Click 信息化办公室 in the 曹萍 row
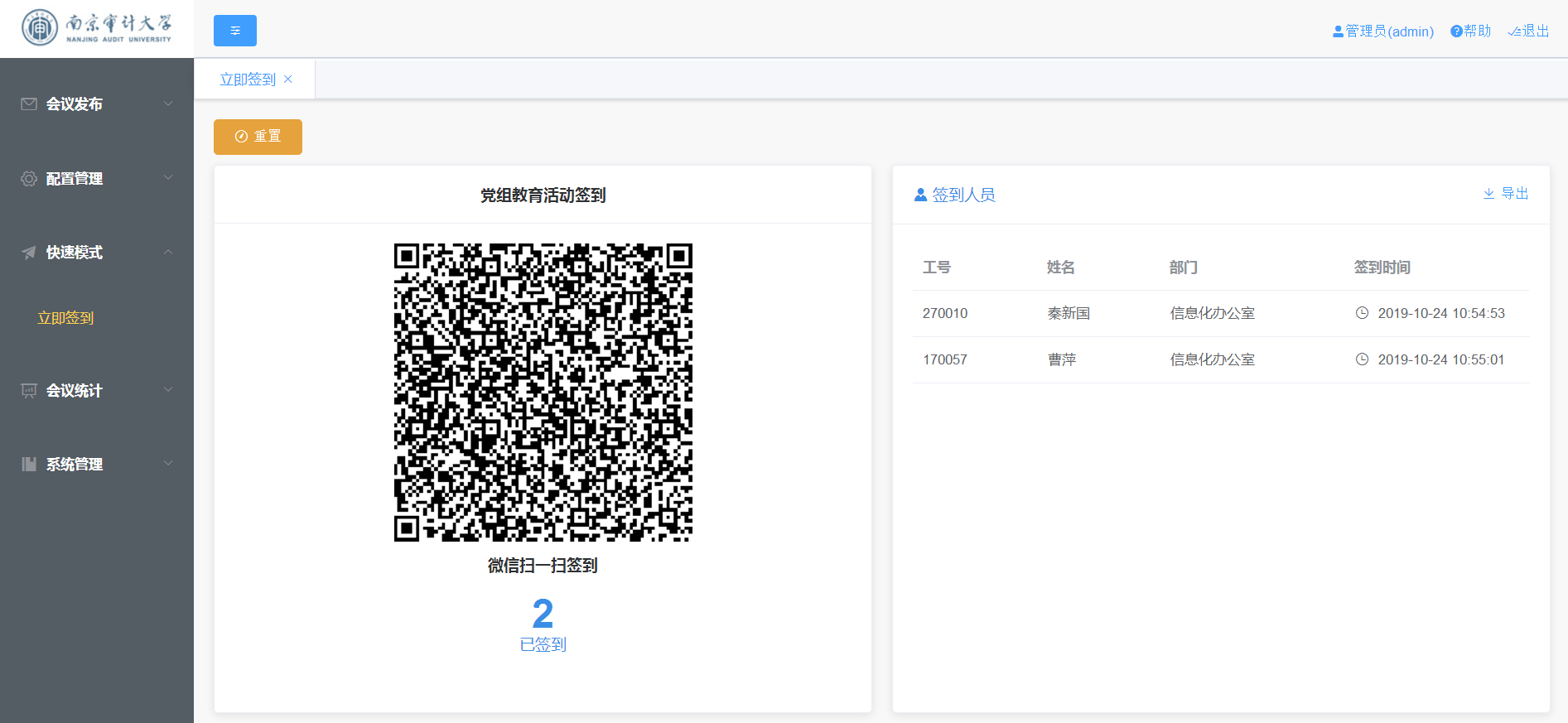The image size is (1568, 723). 1213,359
